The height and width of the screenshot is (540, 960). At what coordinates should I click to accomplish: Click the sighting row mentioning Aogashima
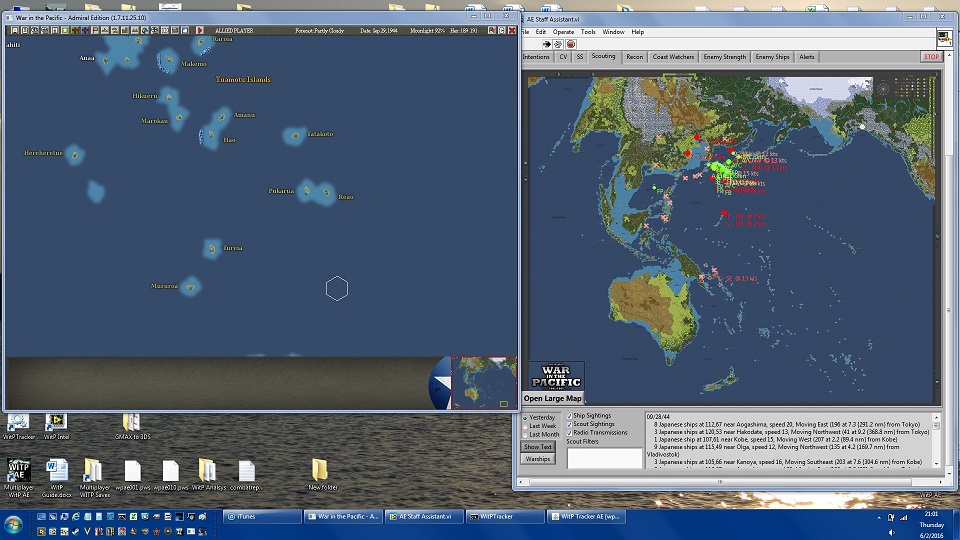[x=787, y=424]
